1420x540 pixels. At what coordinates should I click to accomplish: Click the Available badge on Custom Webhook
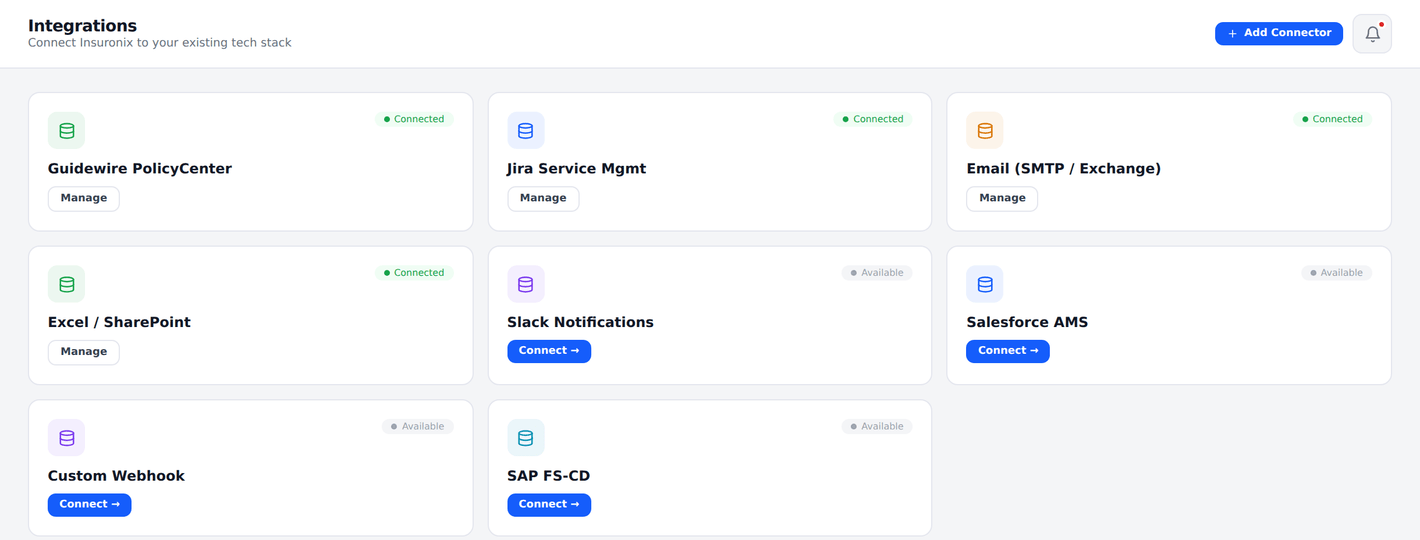click(418, 426)
